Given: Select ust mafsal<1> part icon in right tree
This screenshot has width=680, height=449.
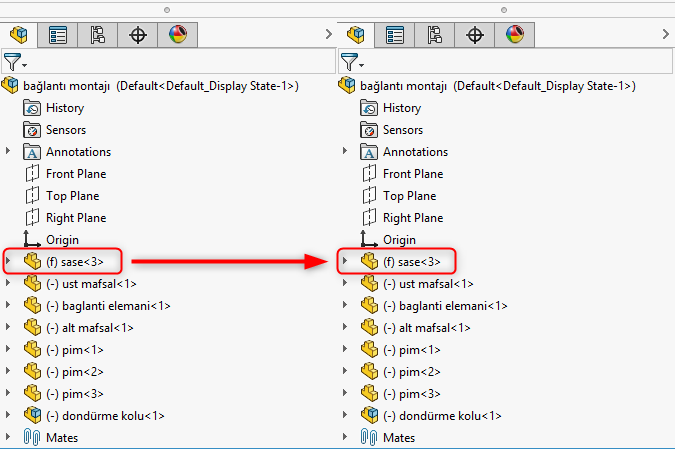Looking at the screenshot, I should click(x=369, y=283).
